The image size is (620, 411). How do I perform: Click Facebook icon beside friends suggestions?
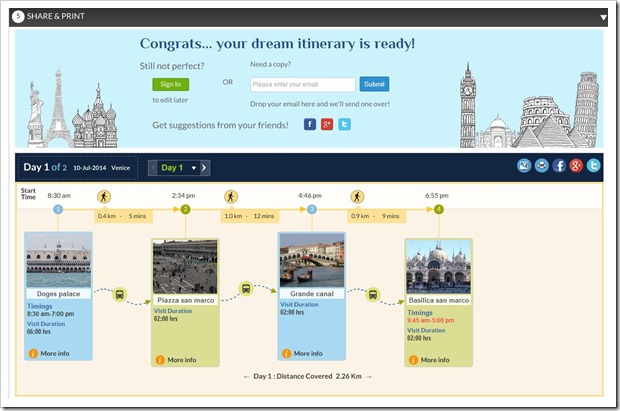coord(310,125)
